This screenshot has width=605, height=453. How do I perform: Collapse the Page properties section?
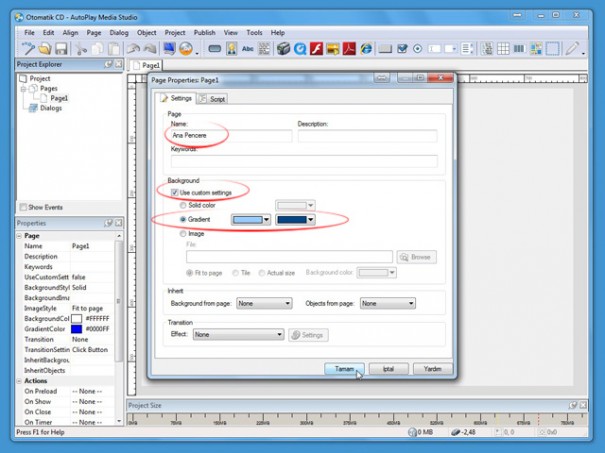click(x=19, y=236)
